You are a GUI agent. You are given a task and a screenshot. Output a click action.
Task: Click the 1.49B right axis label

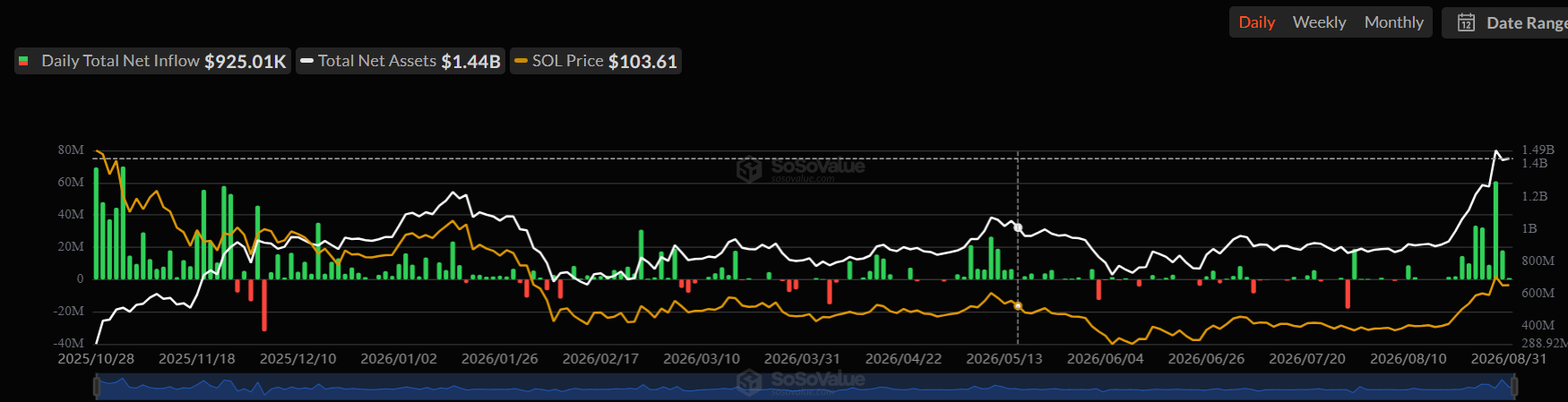coord(1538,150)
